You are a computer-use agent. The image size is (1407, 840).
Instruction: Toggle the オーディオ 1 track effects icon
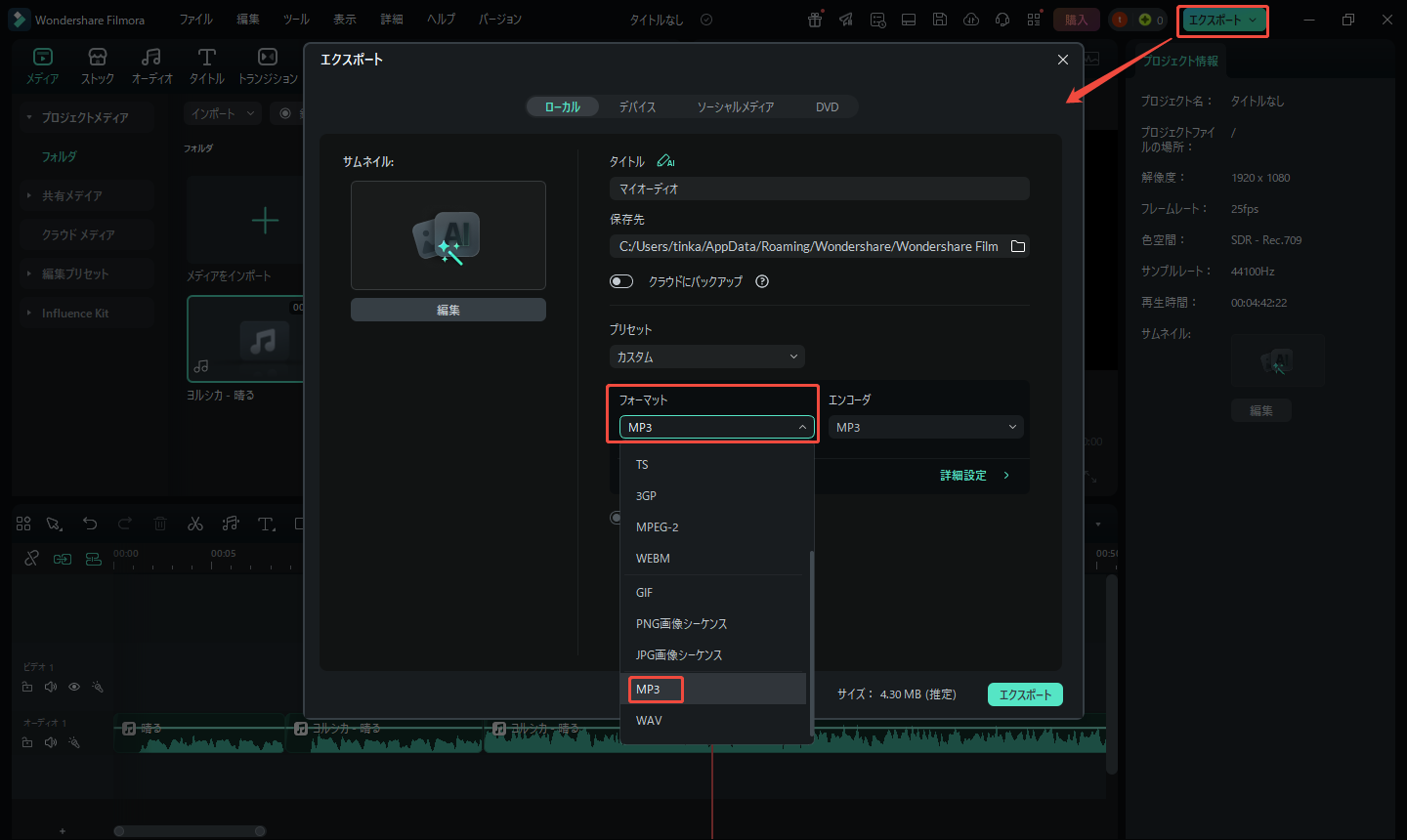click(x=74, y=742)
